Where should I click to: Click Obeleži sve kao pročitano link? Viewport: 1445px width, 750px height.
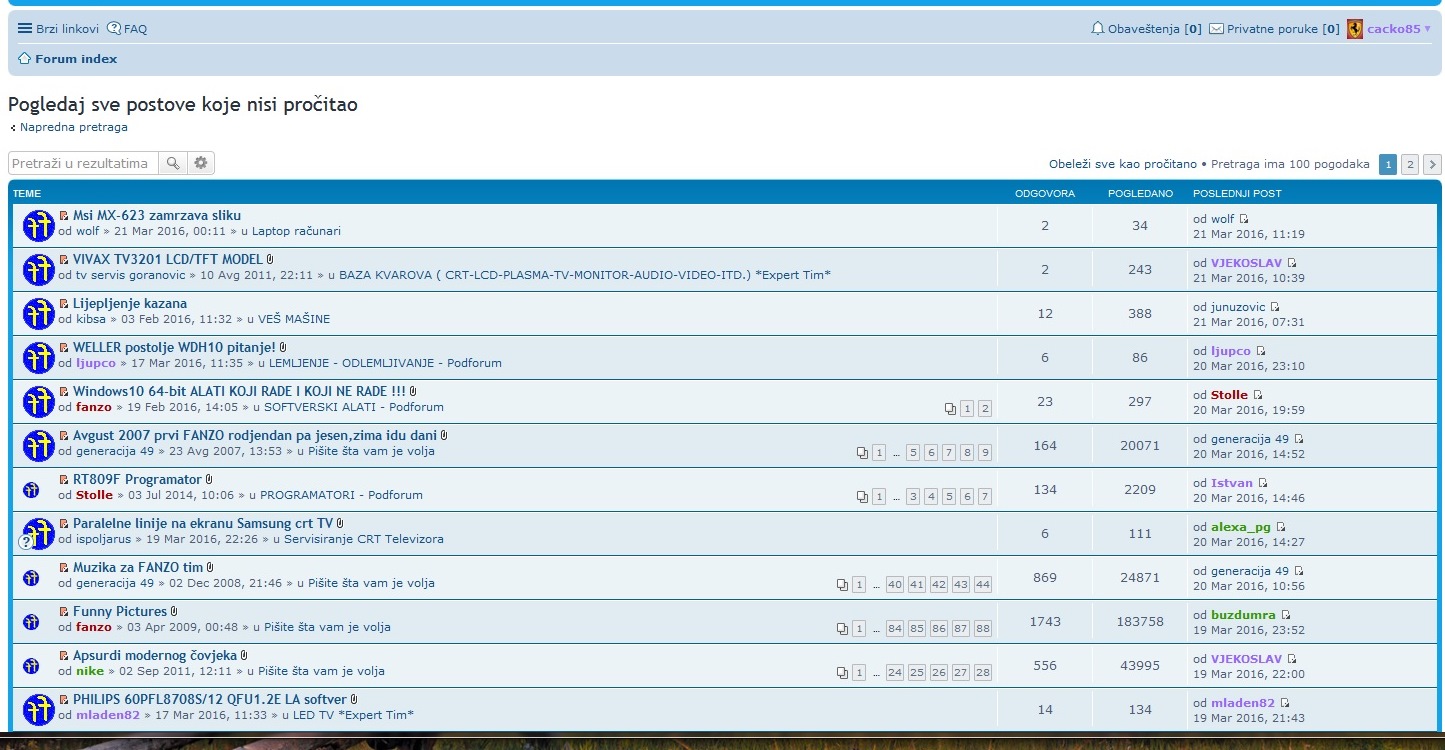tap(1122, 164)
